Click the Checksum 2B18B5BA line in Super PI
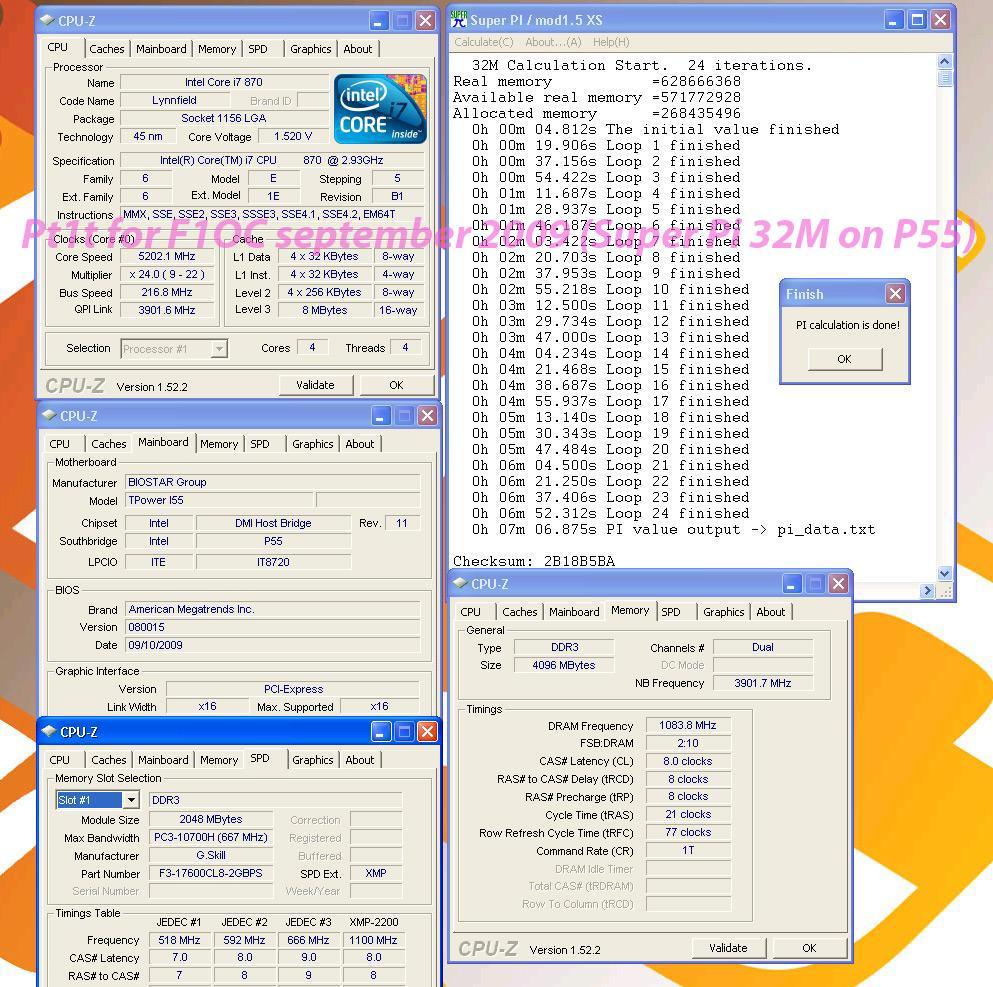This screenshot has height=987, width=993. 534,561
